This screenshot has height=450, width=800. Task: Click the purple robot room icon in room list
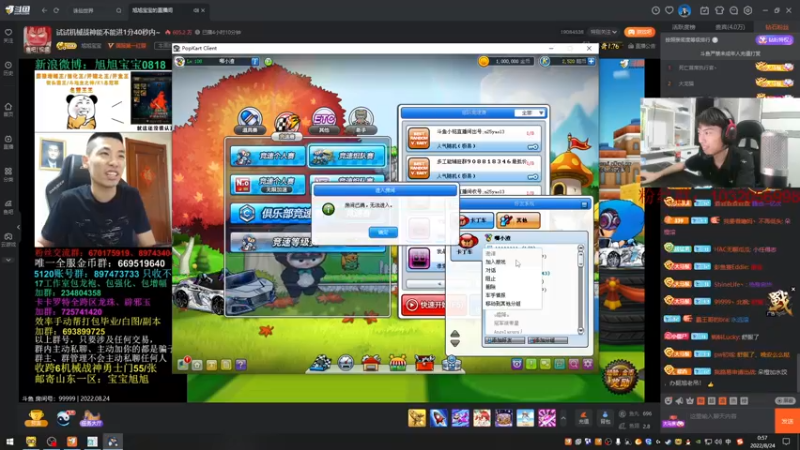[x=419, y=258]
